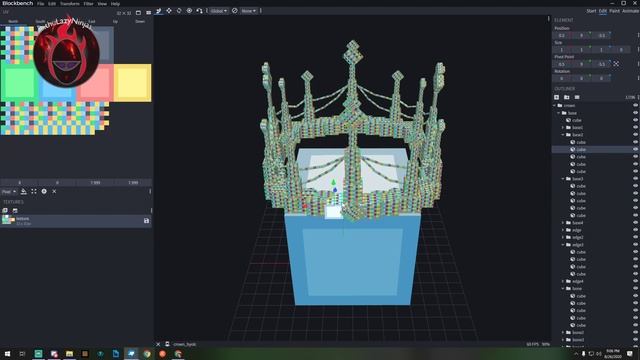The image size is (640, 360).
Task: Click the round auto UV icon
Action: [x=44, y=191]
